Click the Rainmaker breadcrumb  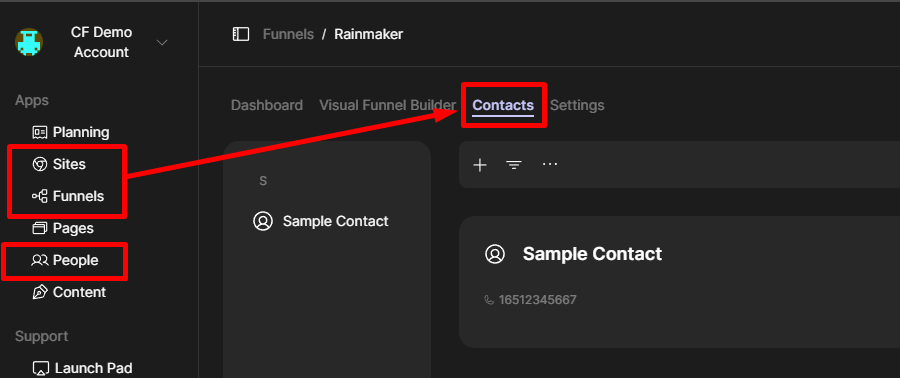point(368,34)
